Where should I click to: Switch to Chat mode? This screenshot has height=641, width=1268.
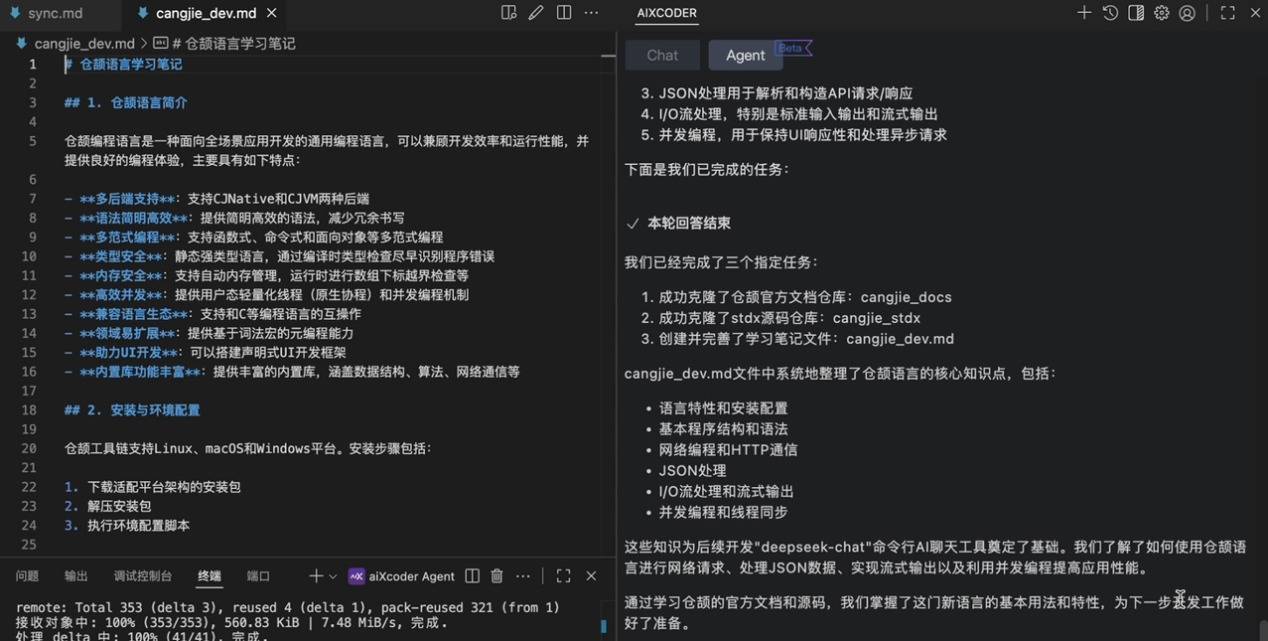click(662, 55)
